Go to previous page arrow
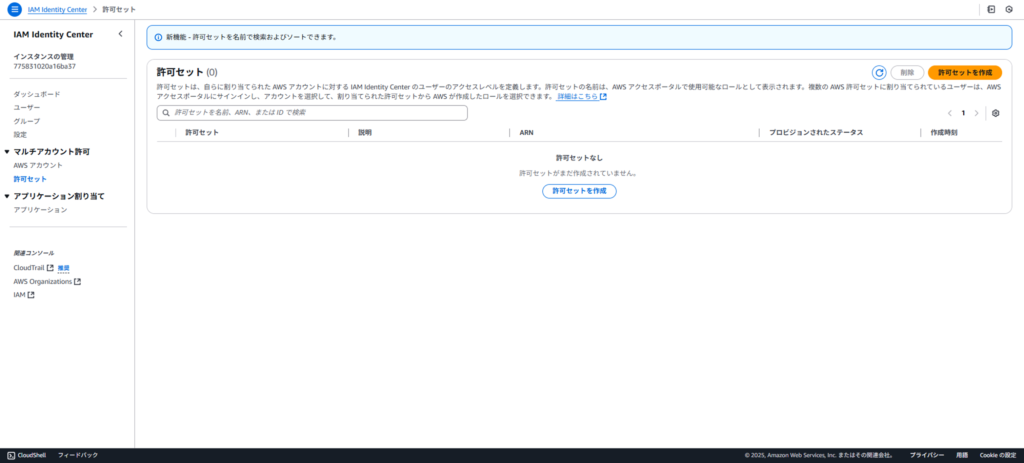 (950, 113)
